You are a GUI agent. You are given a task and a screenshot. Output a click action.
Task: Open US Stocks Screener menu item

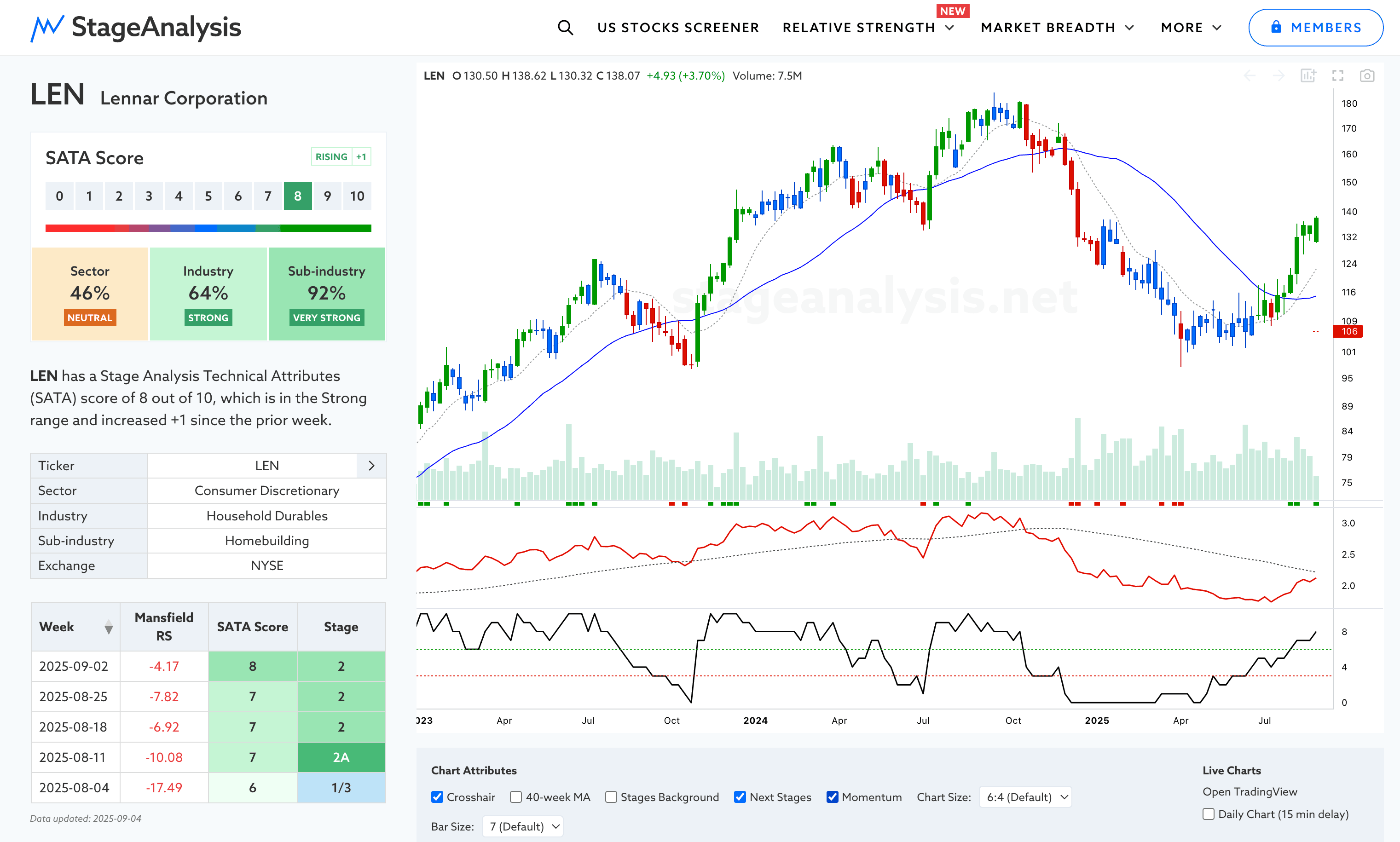[x=678, y=28]
